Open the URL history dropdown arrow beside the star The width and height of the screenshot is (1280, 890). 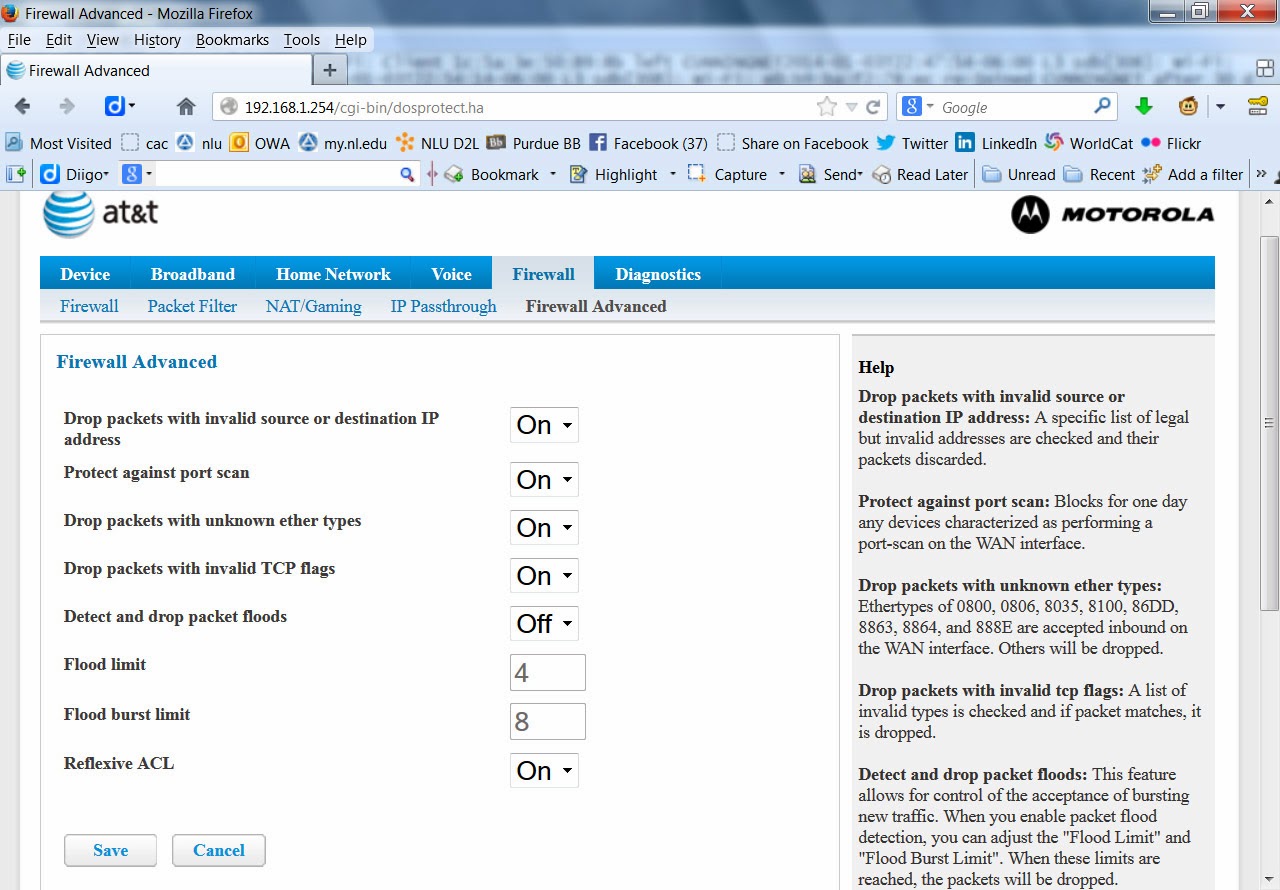point(851,107)
